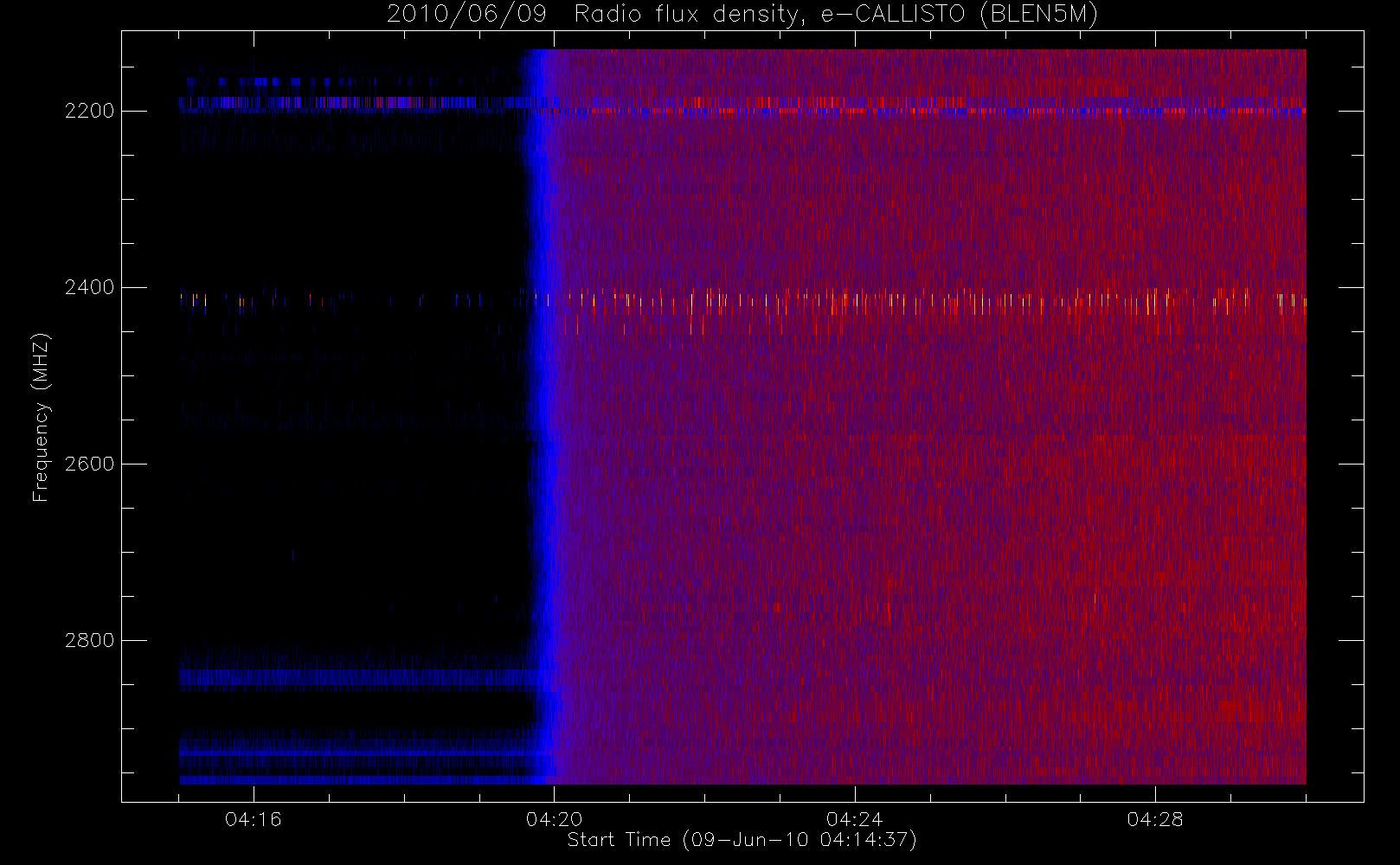This screenshot has height=865, width=1400.
Task: Click the plot title '2010/06/09 Radio flux density'
Action: click(x=596, y=15)
